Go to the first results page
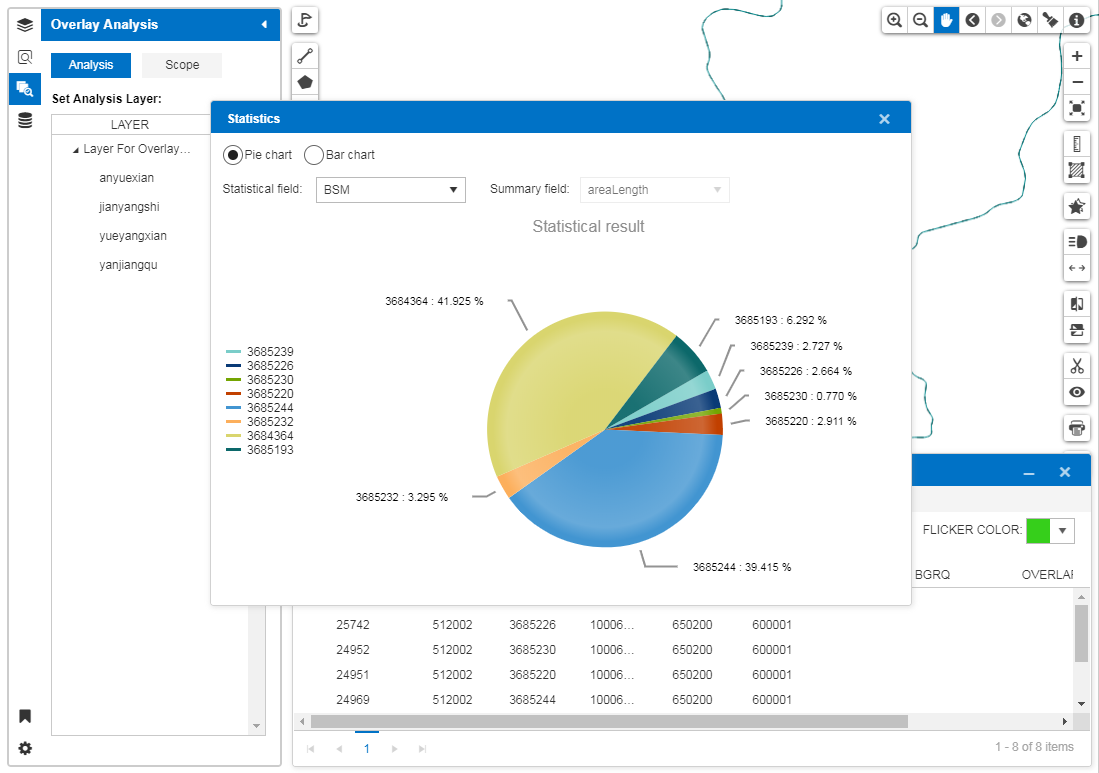1099x773 pixels. (310, 749)
